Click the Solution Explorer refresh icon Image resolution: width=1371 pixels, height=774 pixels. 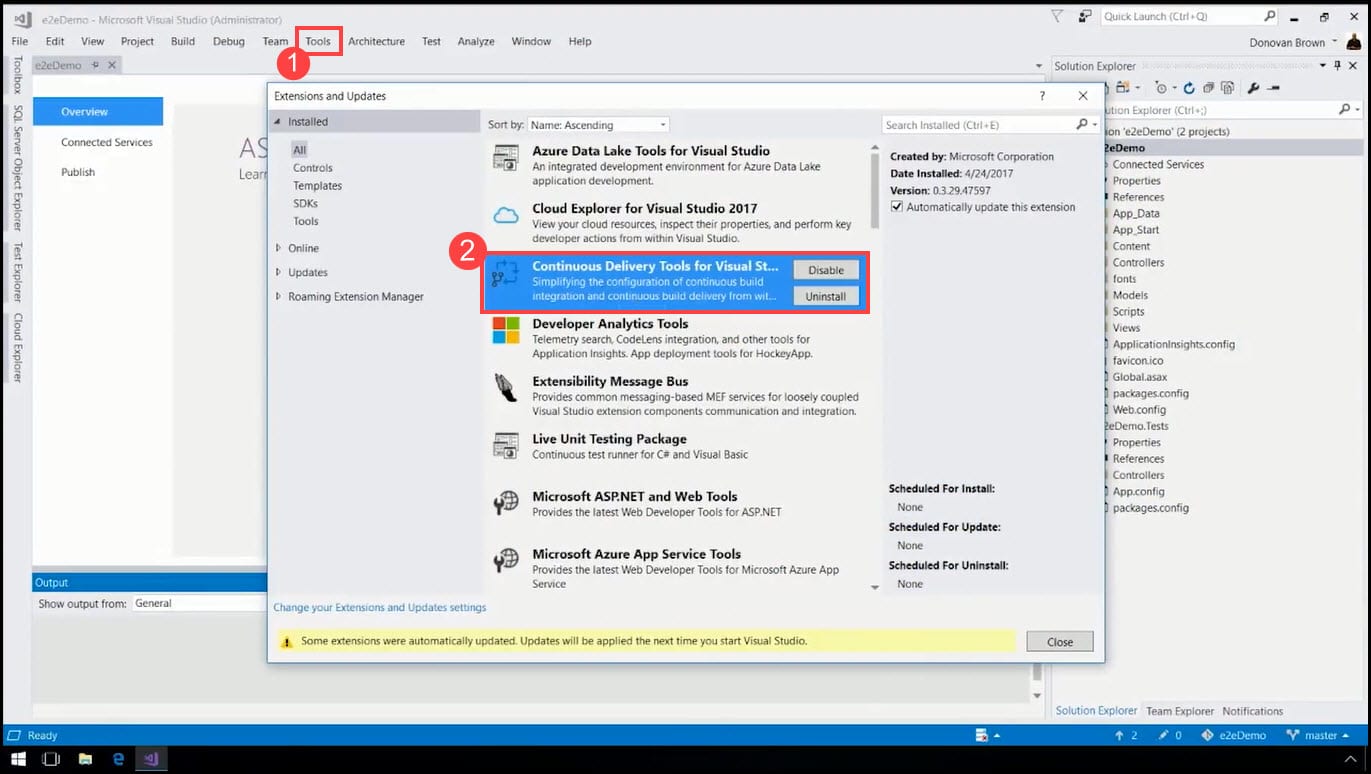pos(1189,88)
